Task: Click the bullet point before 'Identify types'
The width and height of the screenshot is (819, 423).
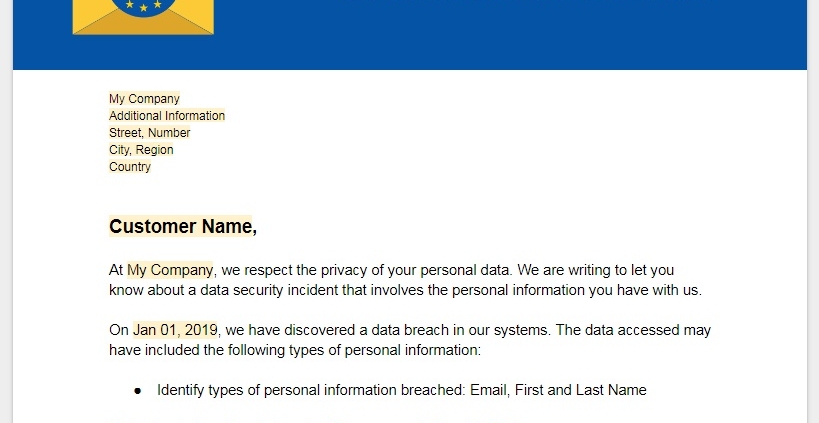Action: click(x=137, y=391)
